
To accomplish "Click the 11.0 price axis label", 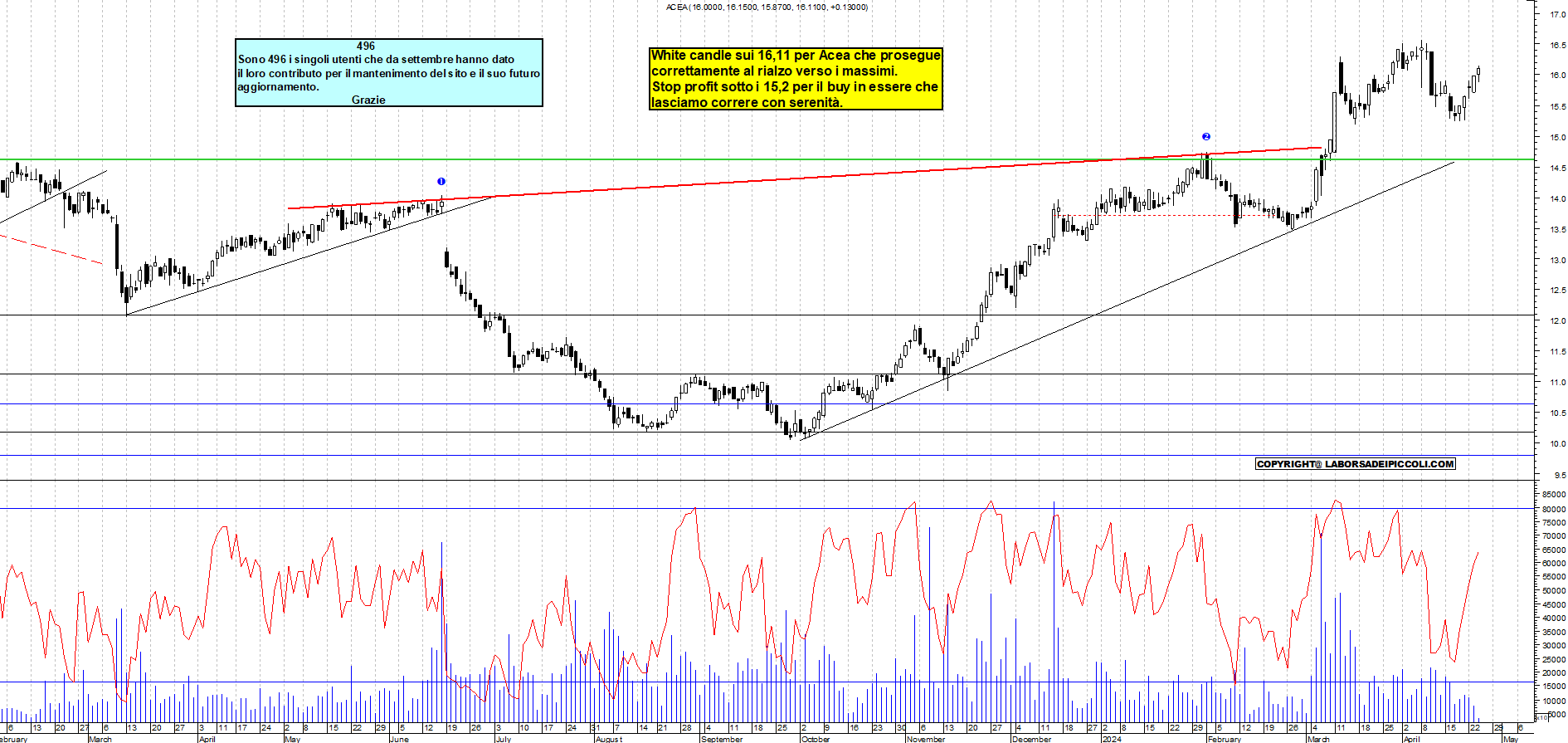I will click(x=1557, y=383).
